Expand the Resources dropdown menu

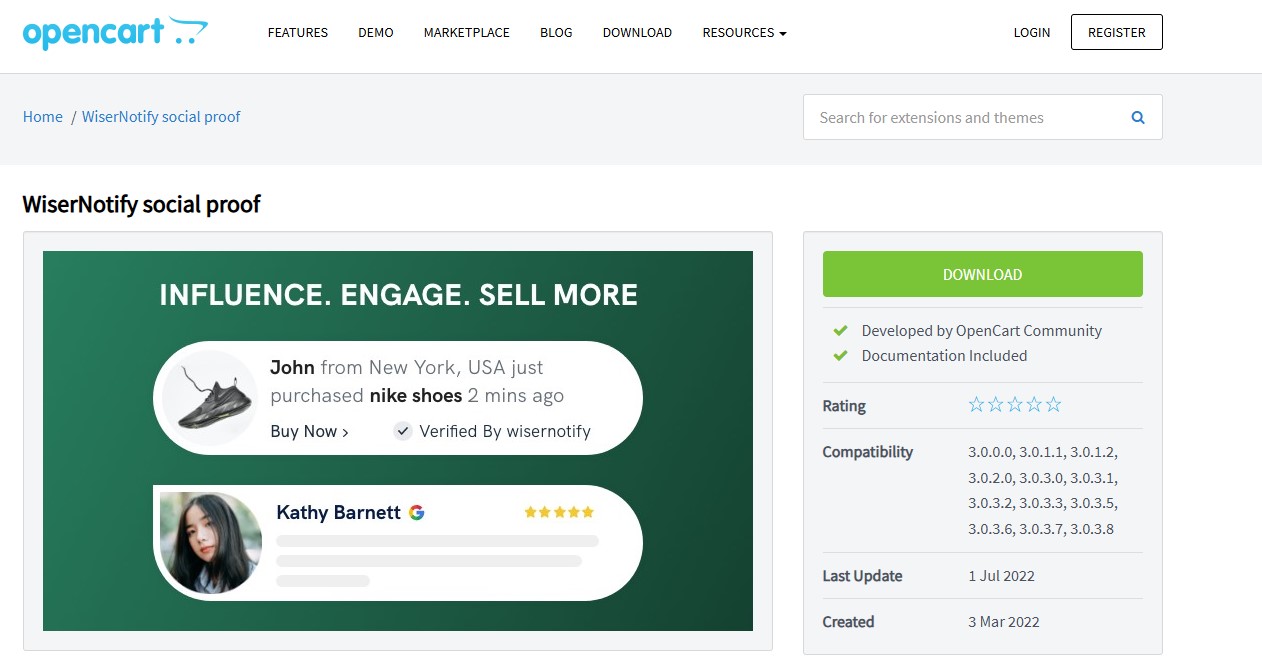(x=744, y=33)
